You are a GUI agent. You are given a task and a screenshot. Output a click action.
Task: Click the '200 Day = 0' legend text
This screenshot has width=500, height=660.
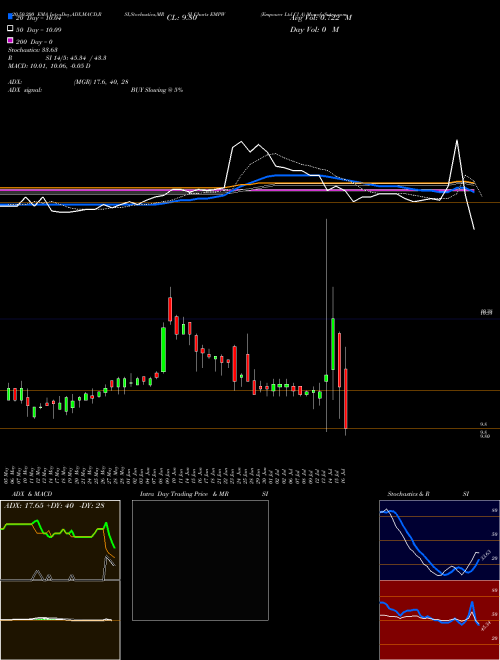35,42
